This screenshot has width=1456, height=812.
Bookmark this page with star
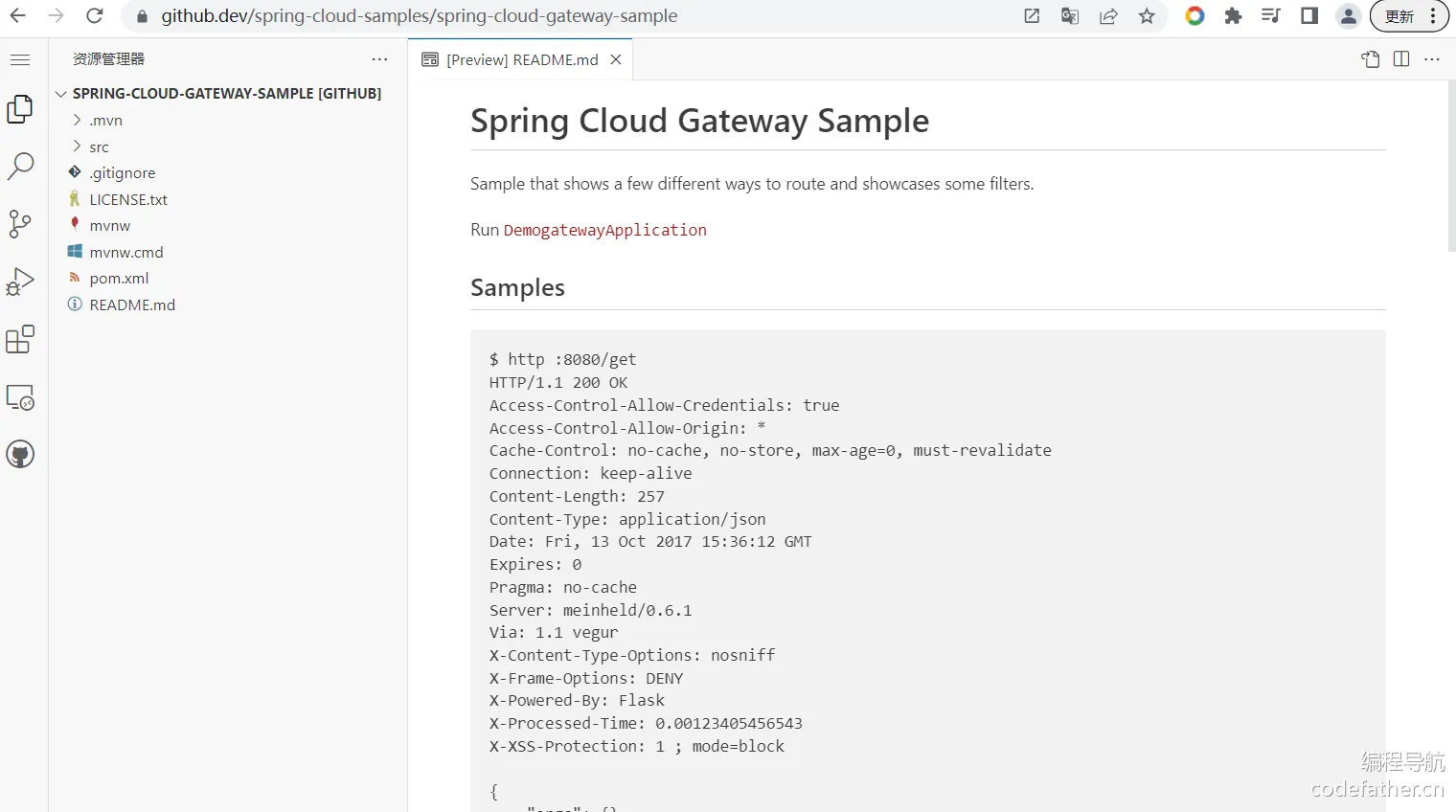click(x=1147, y=16)
